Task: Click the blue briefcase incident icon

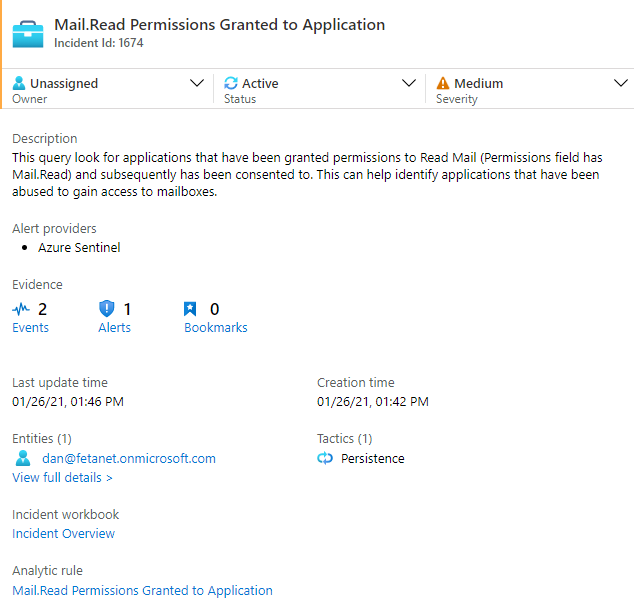Action: click(x=28, y=34)
